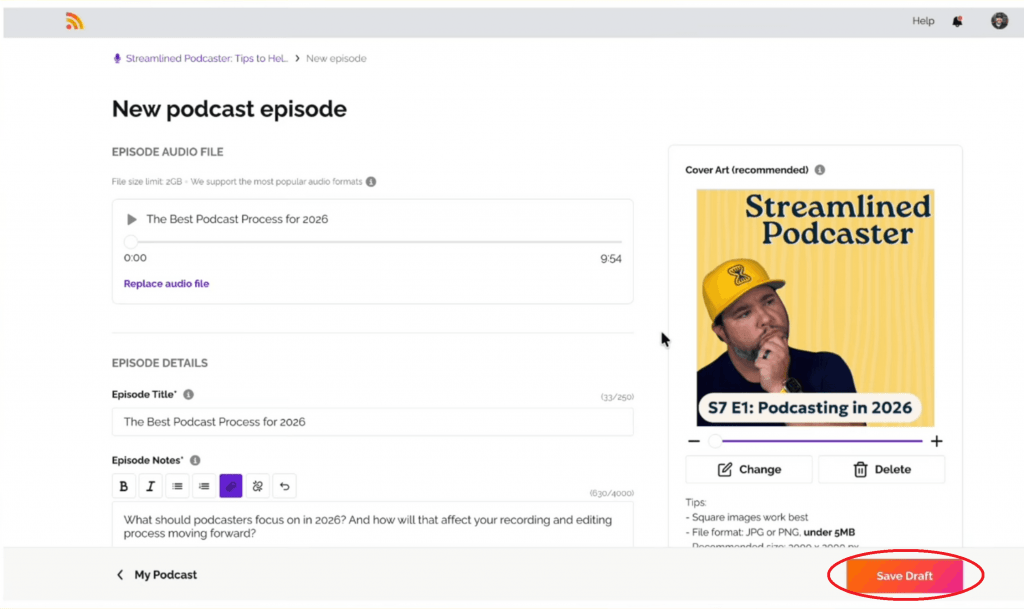Screen dimensions: 1024x609
Task: Apply italic formatting in episode notes
Action: [x=150, y=486]
